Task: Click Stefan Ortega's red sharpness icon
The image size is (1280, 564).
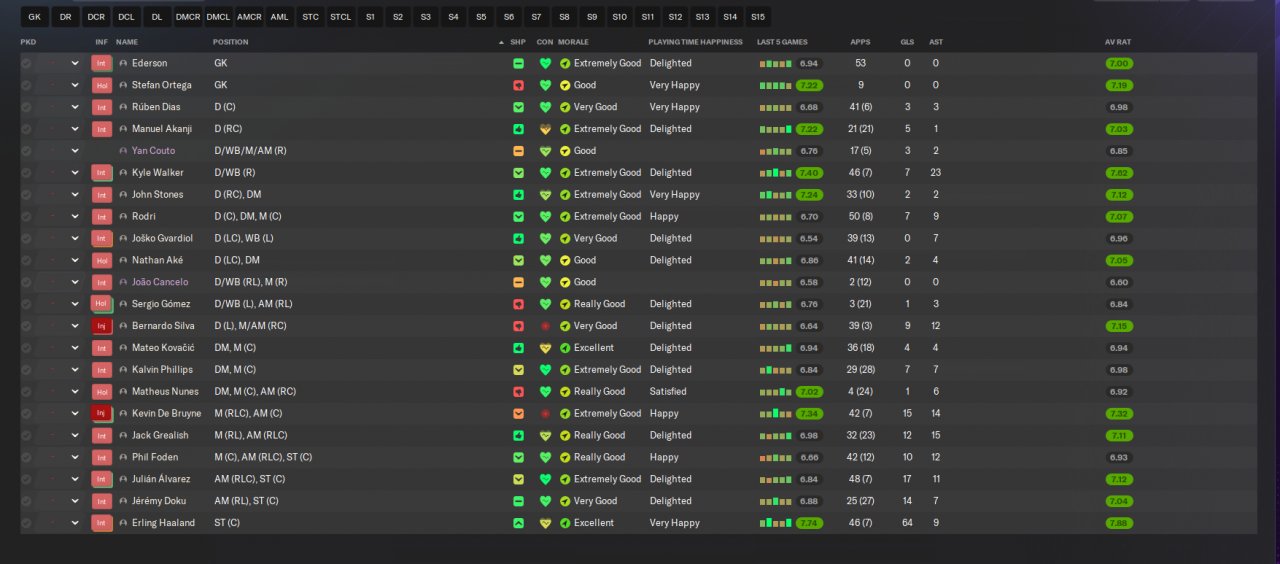Action: tap(518, 85)
